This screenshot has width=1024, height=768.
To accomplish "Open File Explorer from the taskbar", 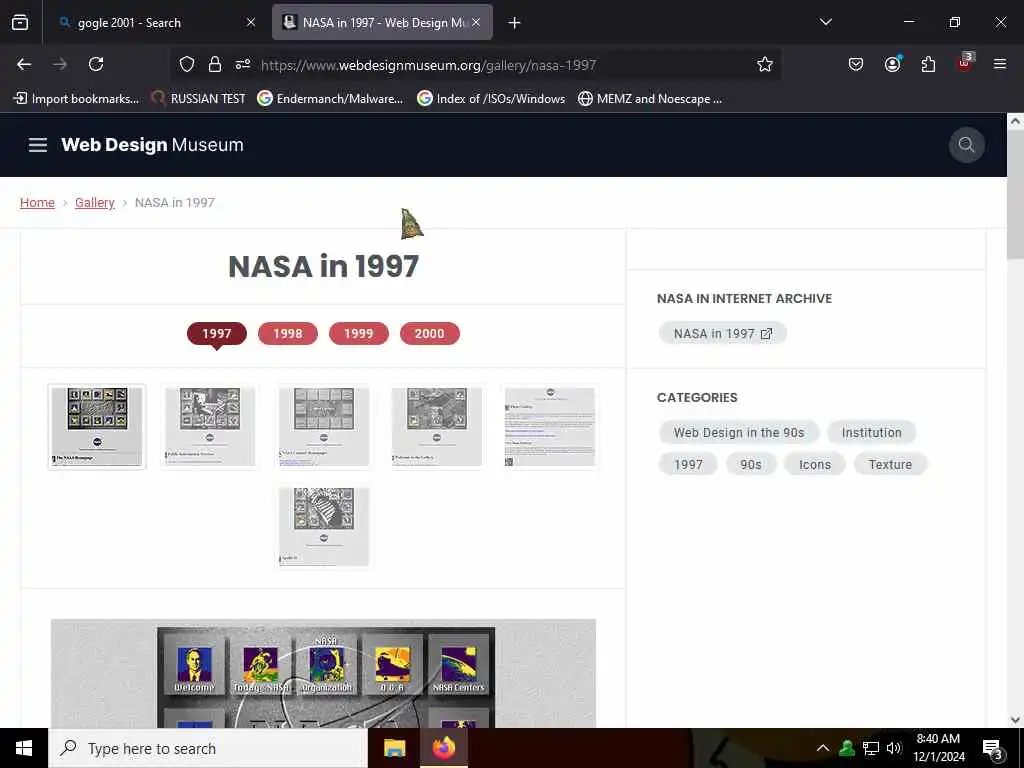I will 394,748.
